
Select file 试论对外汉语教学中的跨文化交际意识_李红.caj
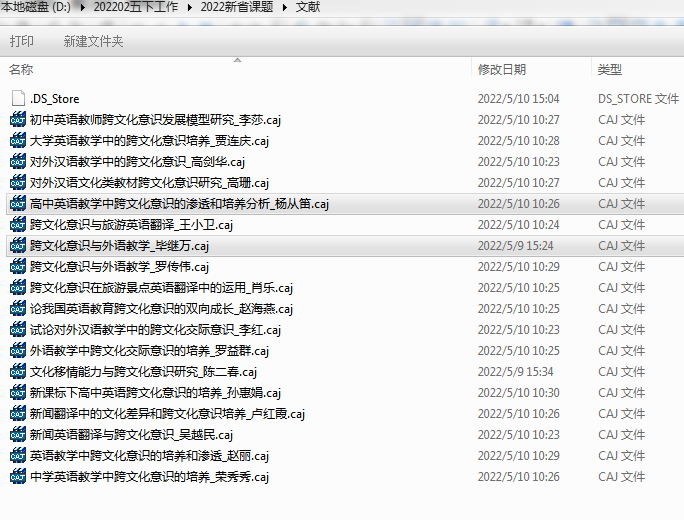click(x=155, y=329)
